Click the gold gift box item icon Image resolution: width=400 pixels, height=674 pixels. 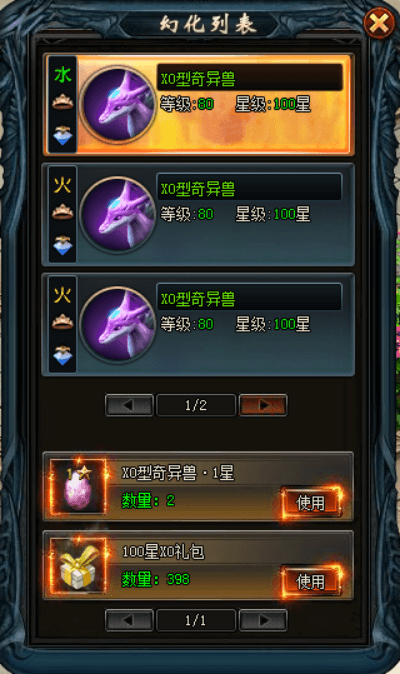(x=78, y=565)
